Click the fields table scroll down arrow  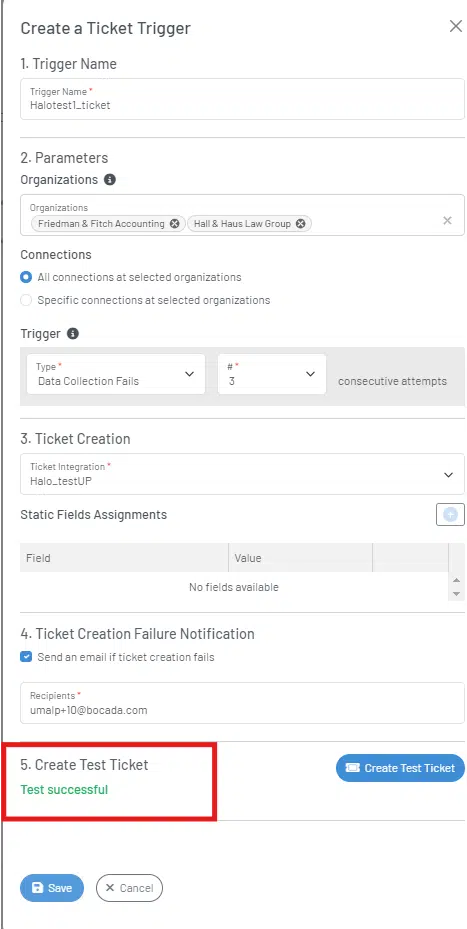(456, 593)
